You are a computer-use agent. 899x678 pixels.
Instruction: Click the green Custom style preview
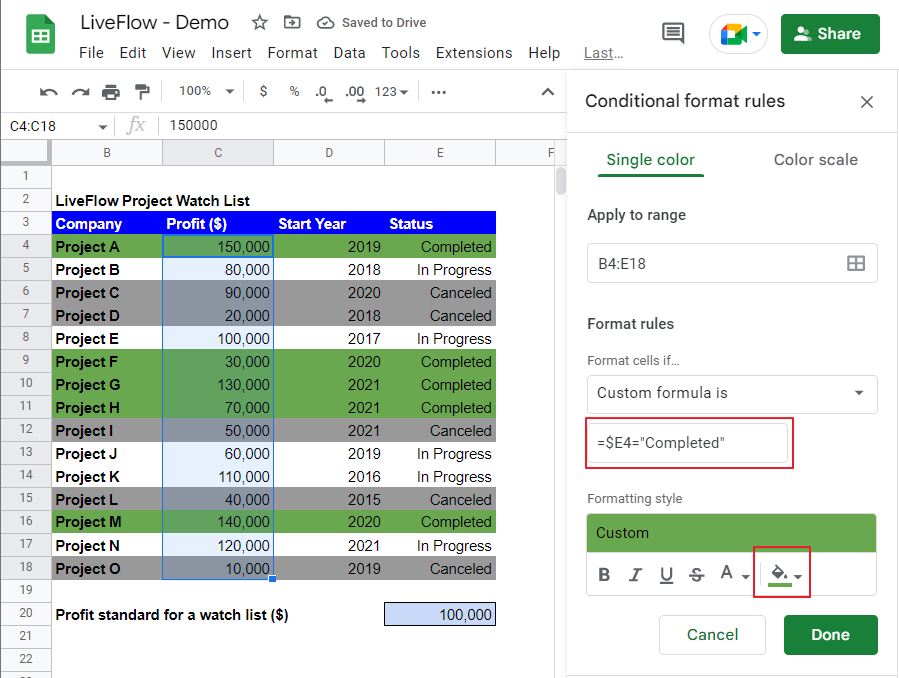coord(731,533)
